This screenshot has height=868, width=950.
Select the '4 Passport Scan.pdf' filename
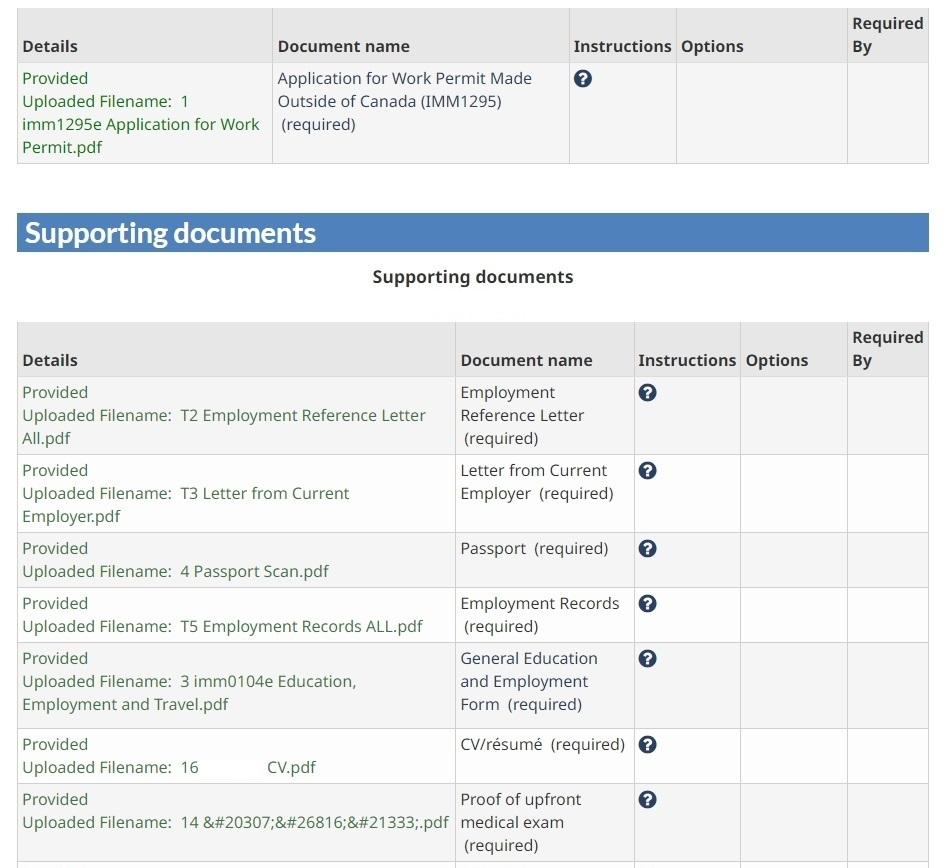[x=254, y=571]
